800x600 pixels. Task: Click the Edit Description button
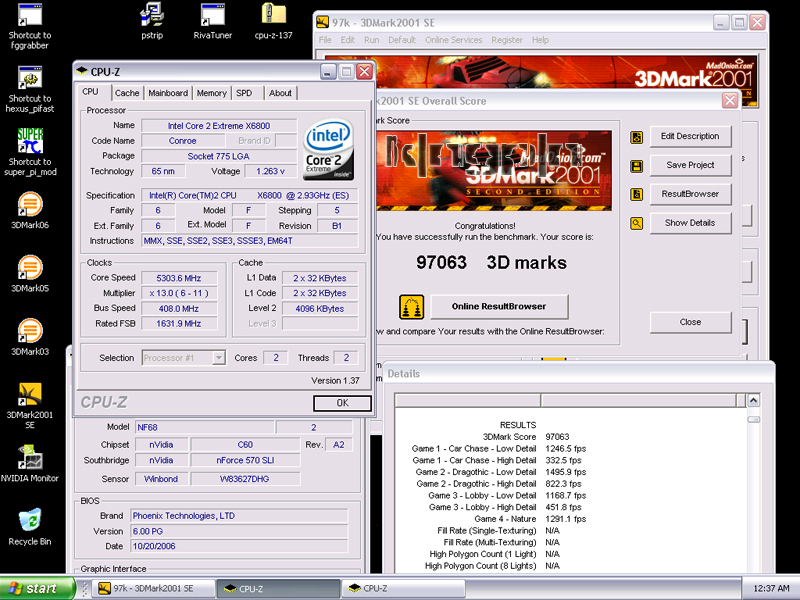[x=690, y=136]
